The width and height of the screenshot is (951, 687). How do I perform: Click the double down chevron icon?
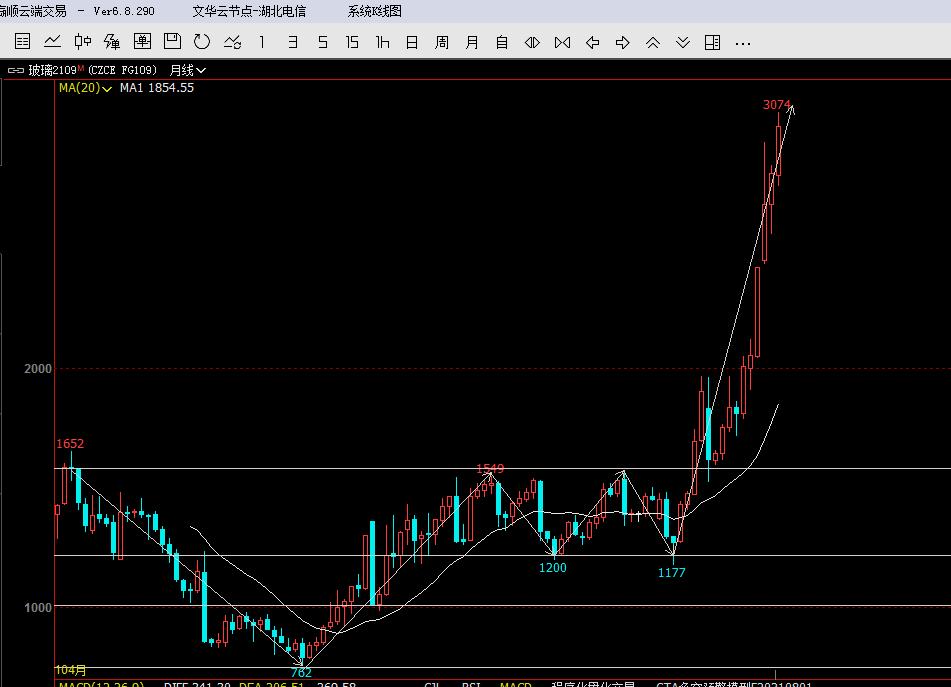pyautogui.click(x=683, y=42)
